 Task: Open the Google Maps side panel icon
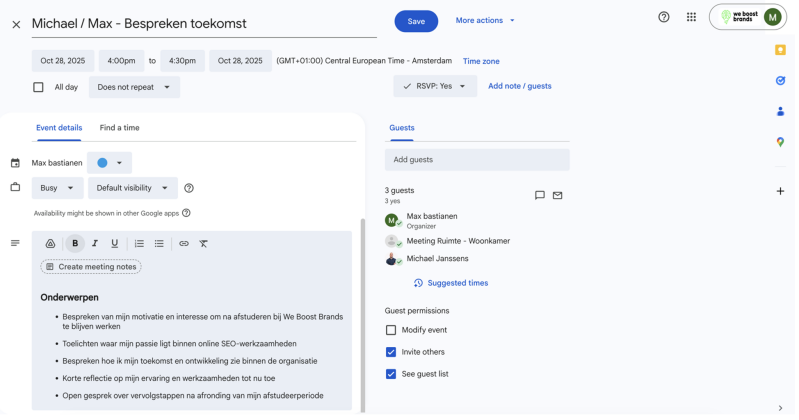click(x=780, y=142)
